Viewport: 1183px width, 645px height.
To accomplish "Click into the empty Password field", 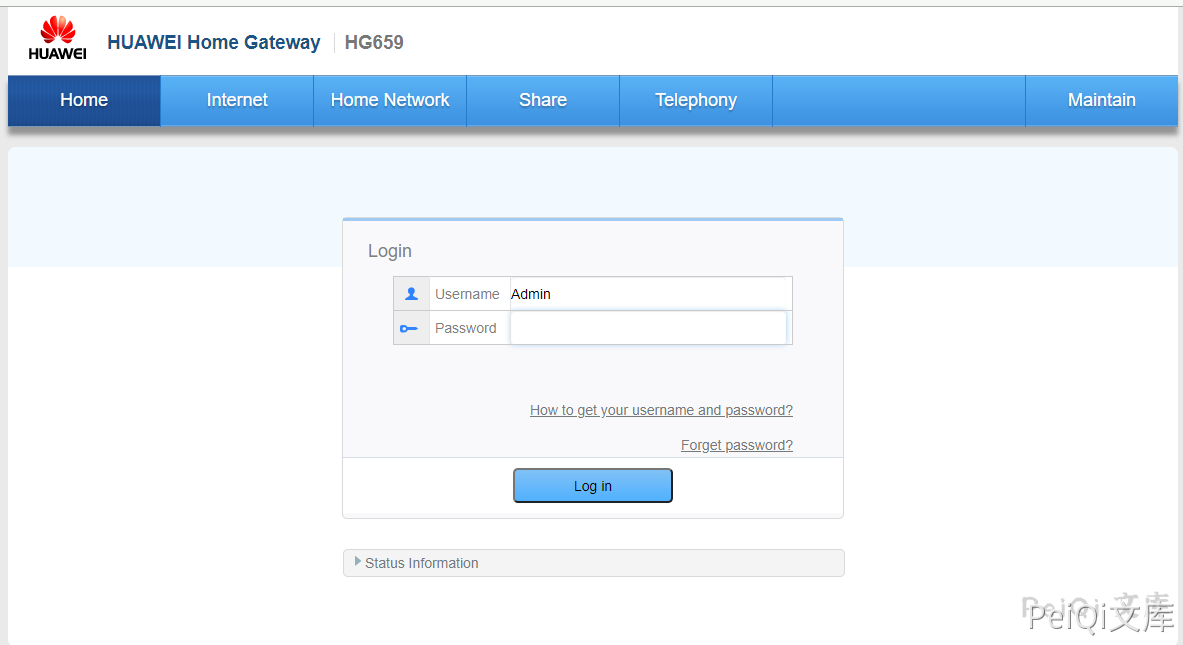I will click(648, 328).
